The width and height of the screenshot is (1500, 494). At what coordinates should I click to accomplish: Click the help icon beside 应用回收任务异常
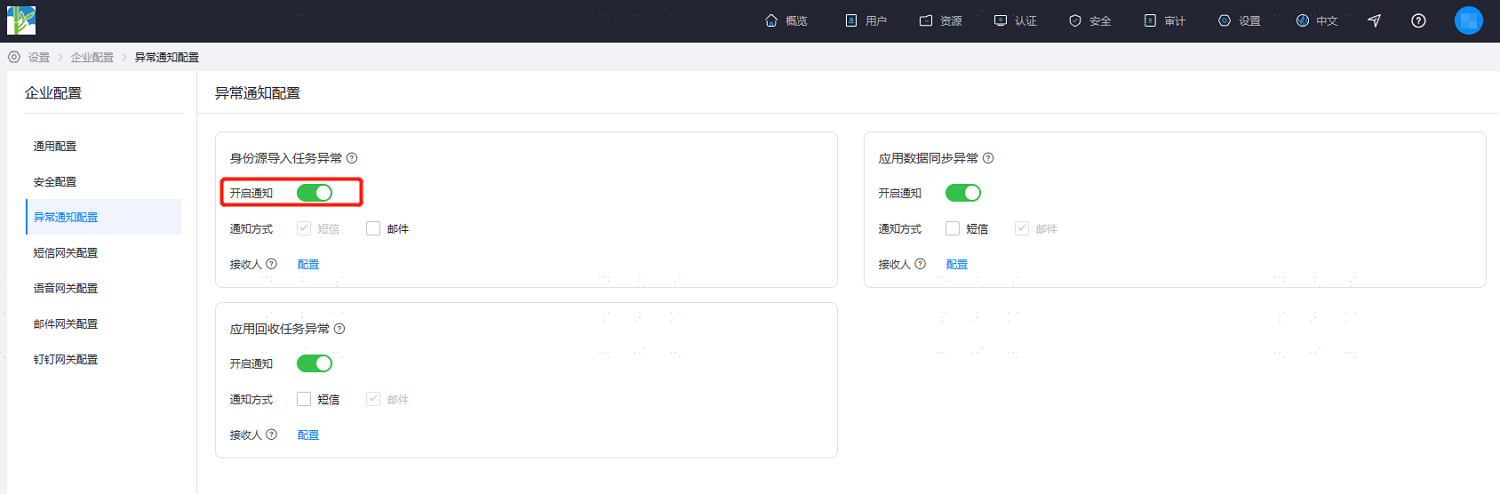(x=340, y=329)
